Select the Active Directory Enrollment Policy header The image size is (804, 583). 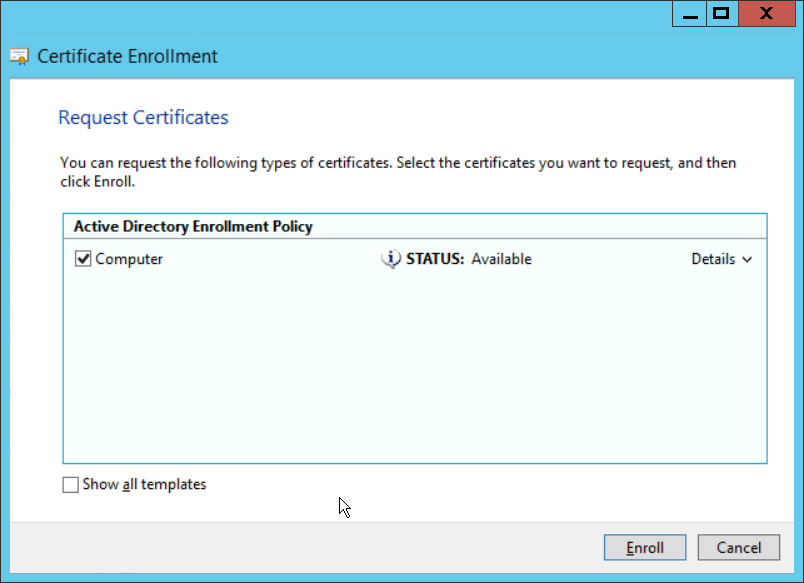193,227
